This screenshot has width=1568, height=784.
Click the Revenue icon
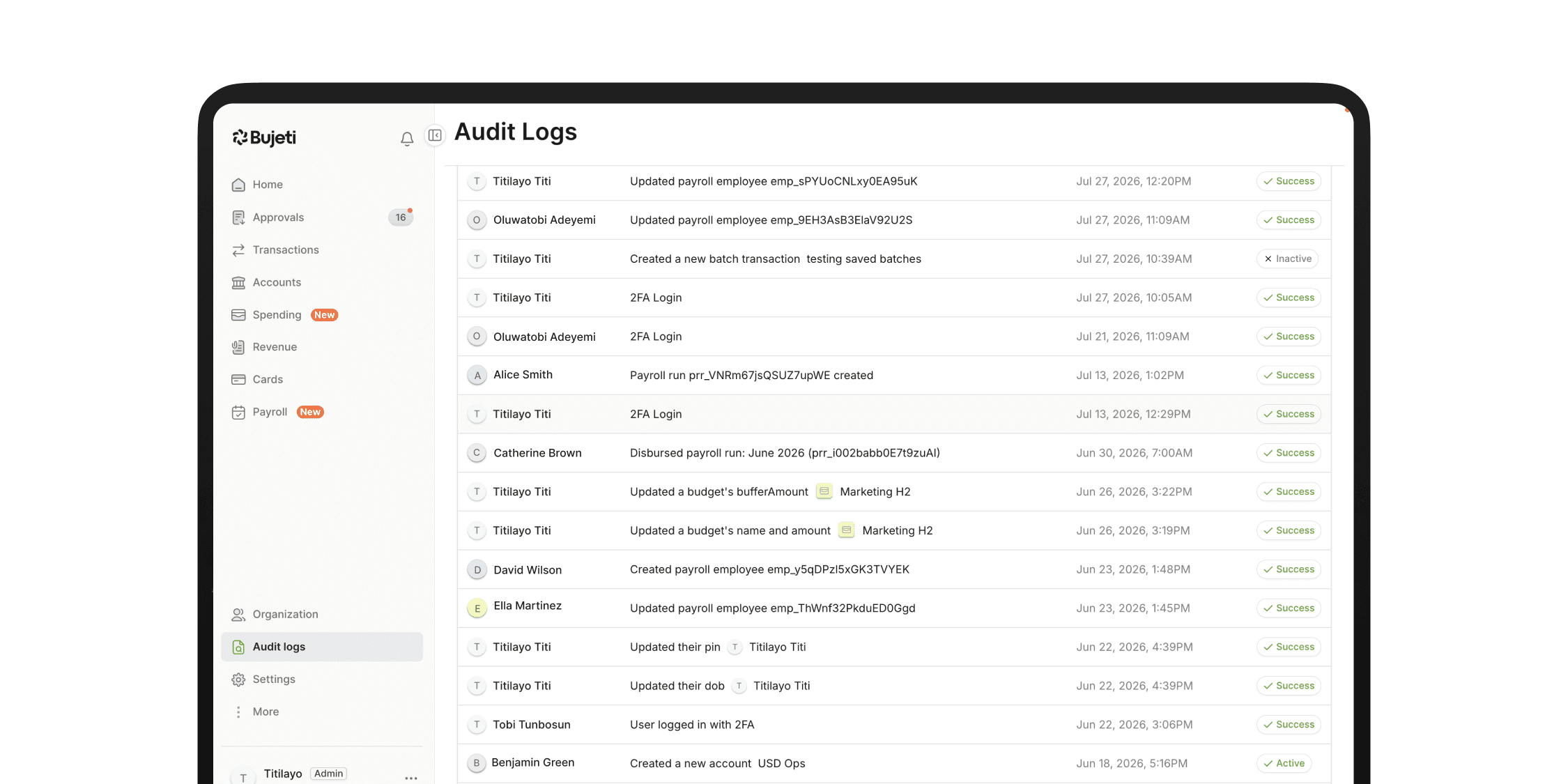[238, 347]
